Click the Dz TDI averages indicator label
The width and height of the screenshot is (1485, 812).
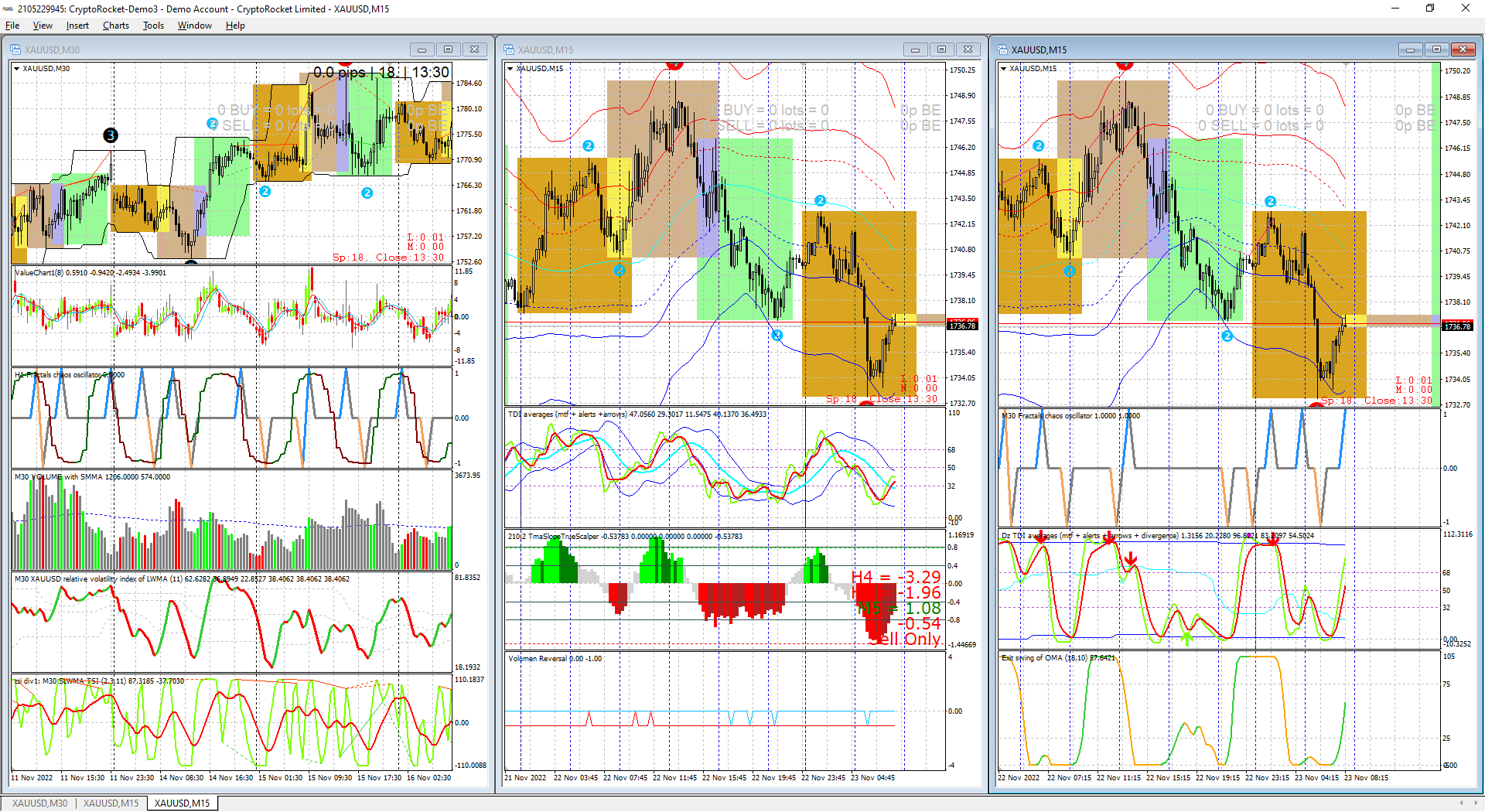coord(1158,536)
